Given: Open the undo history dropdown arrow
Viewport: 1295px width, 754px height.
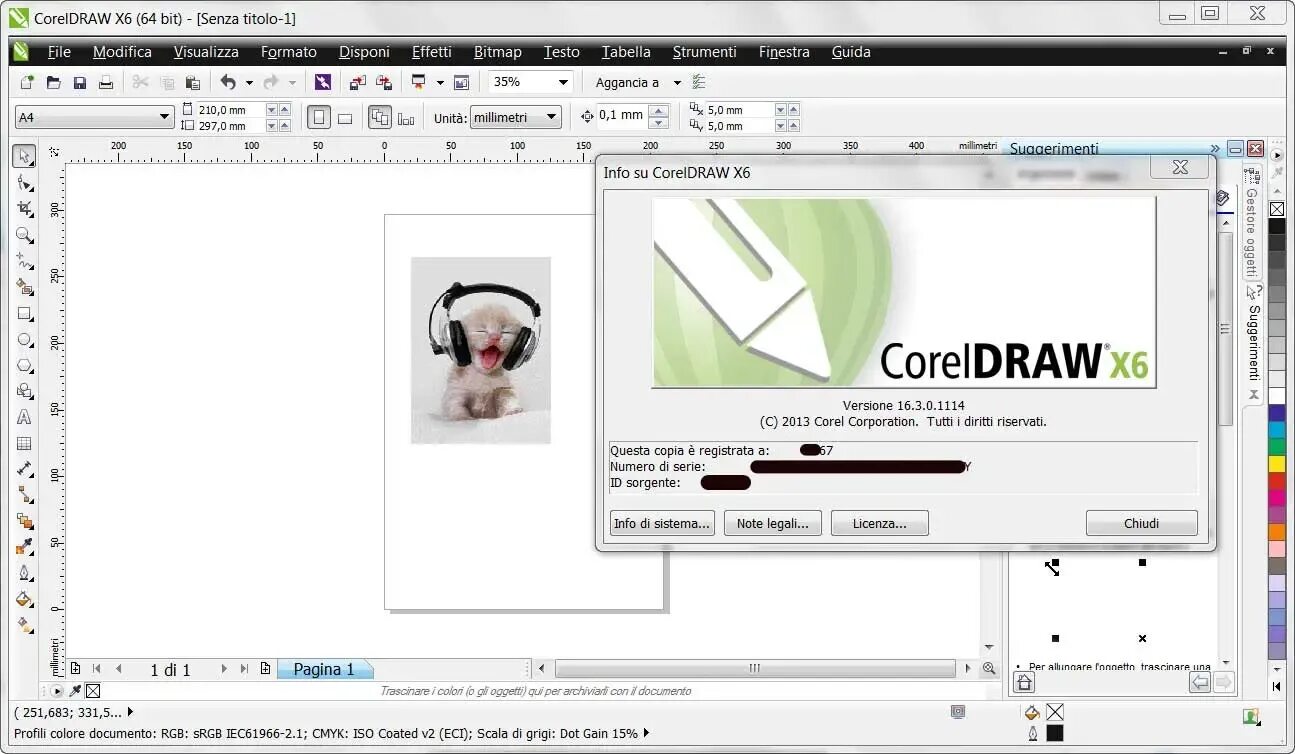Looking at the screenshot, I should (249, 83).
